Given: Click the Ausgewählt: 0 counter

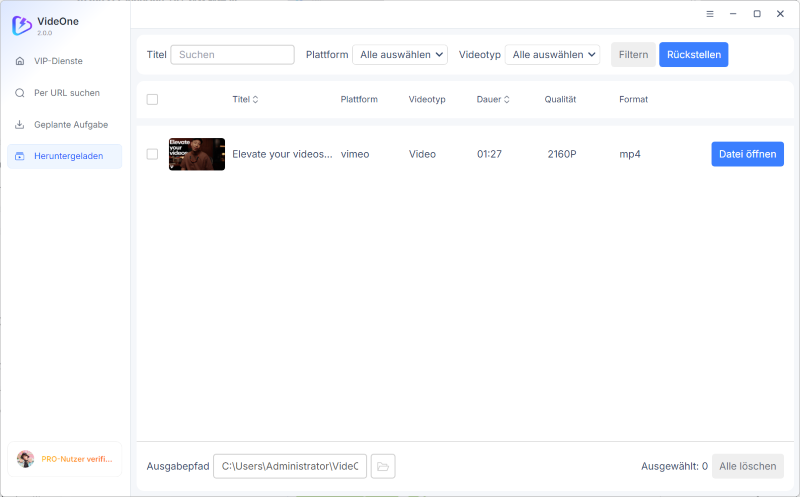Looking at the screenshot, I should [674, 466].
